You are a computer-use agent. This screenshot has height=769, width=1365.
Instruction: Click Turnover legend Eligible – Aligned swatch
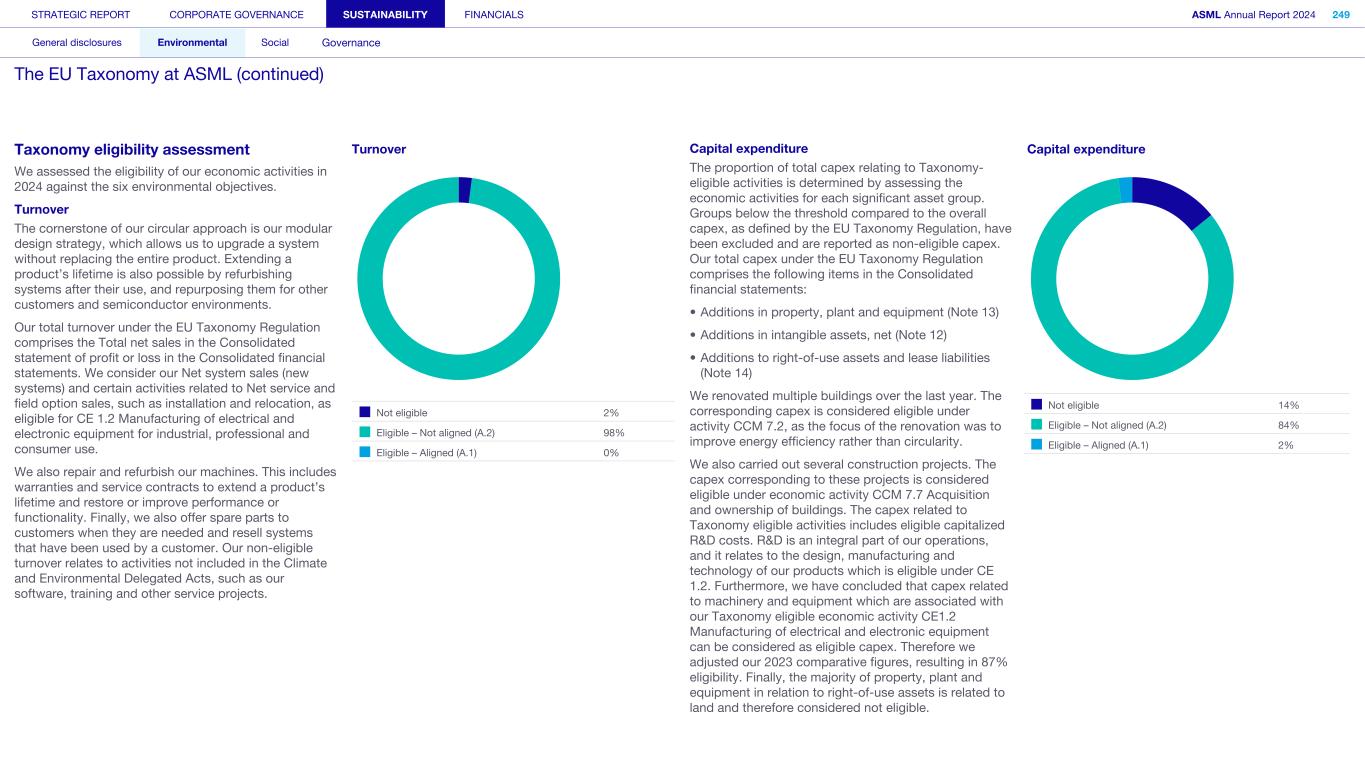pyautogui.click(x=365, y=452)
